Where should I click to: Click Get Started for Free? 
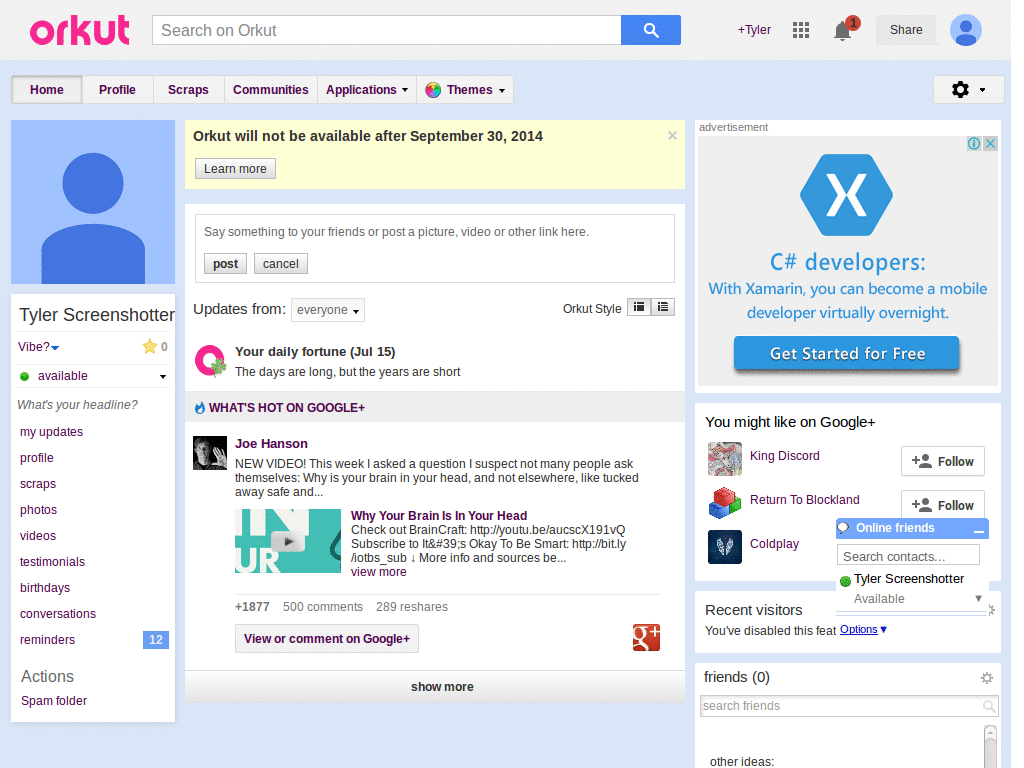point(847,354)
